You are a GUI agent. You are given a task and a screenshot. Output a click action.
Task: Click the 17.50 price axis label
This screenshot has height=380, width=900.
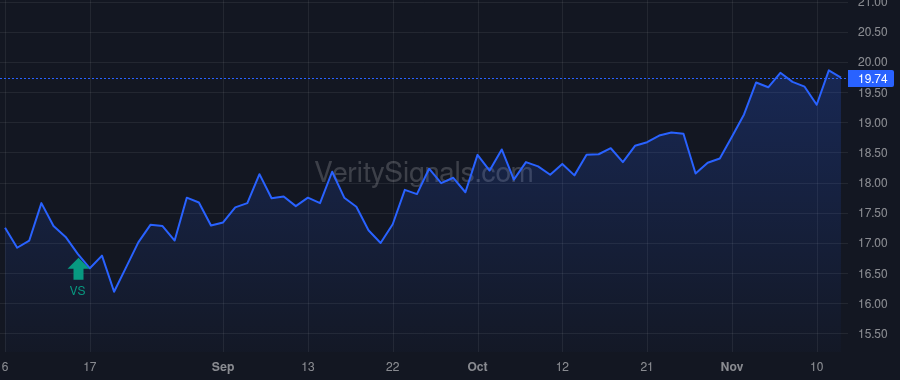tap(872, 213)
